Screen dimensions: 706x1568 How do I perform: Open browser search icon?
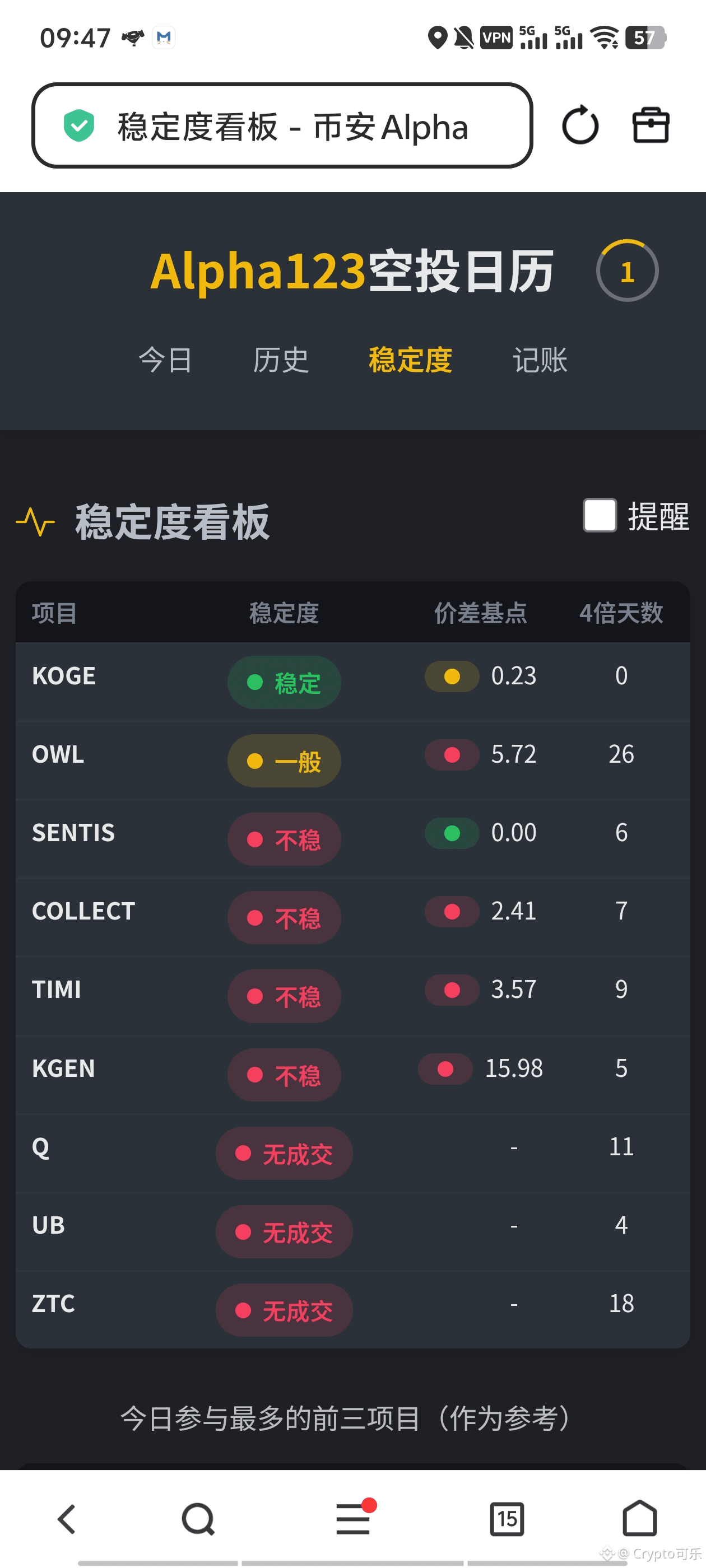coord(198,1519)
